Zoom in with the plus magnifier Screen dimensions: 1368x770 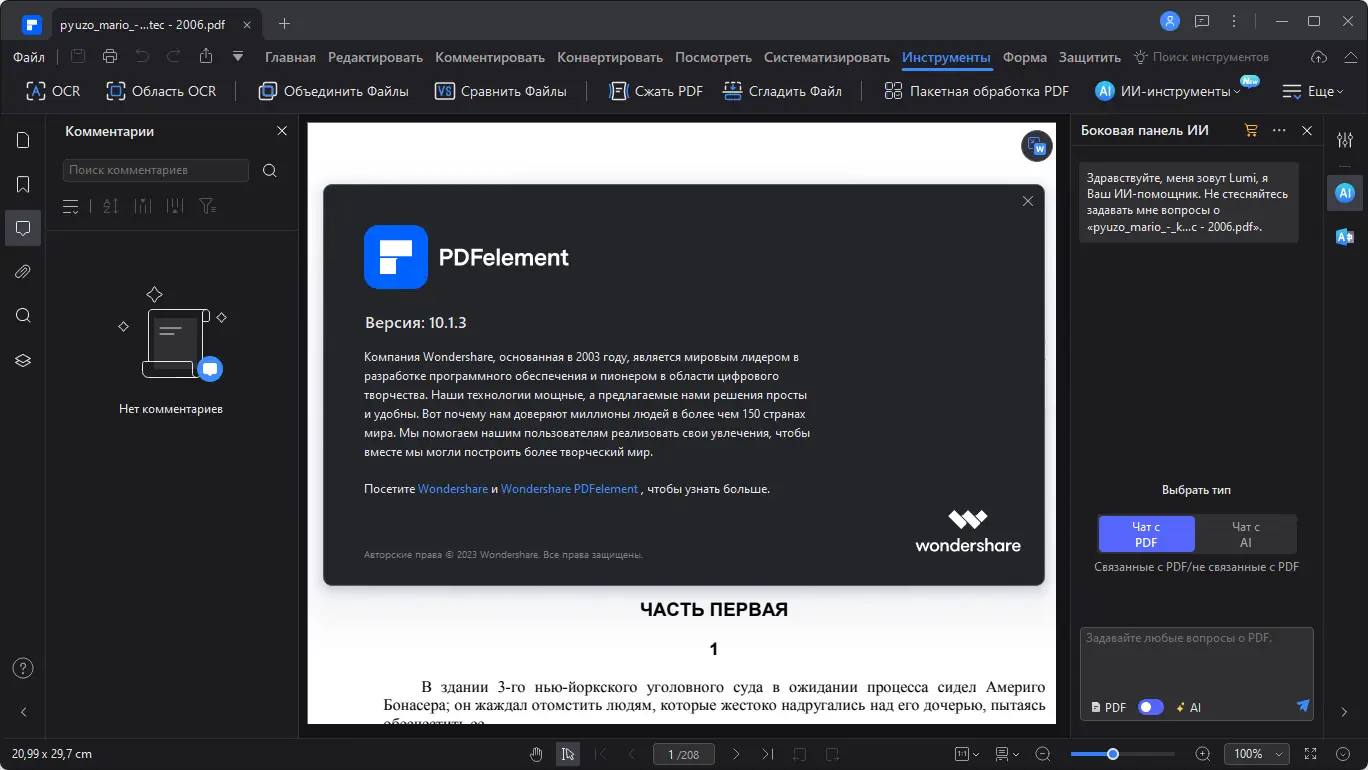[x=1203, y=754]
